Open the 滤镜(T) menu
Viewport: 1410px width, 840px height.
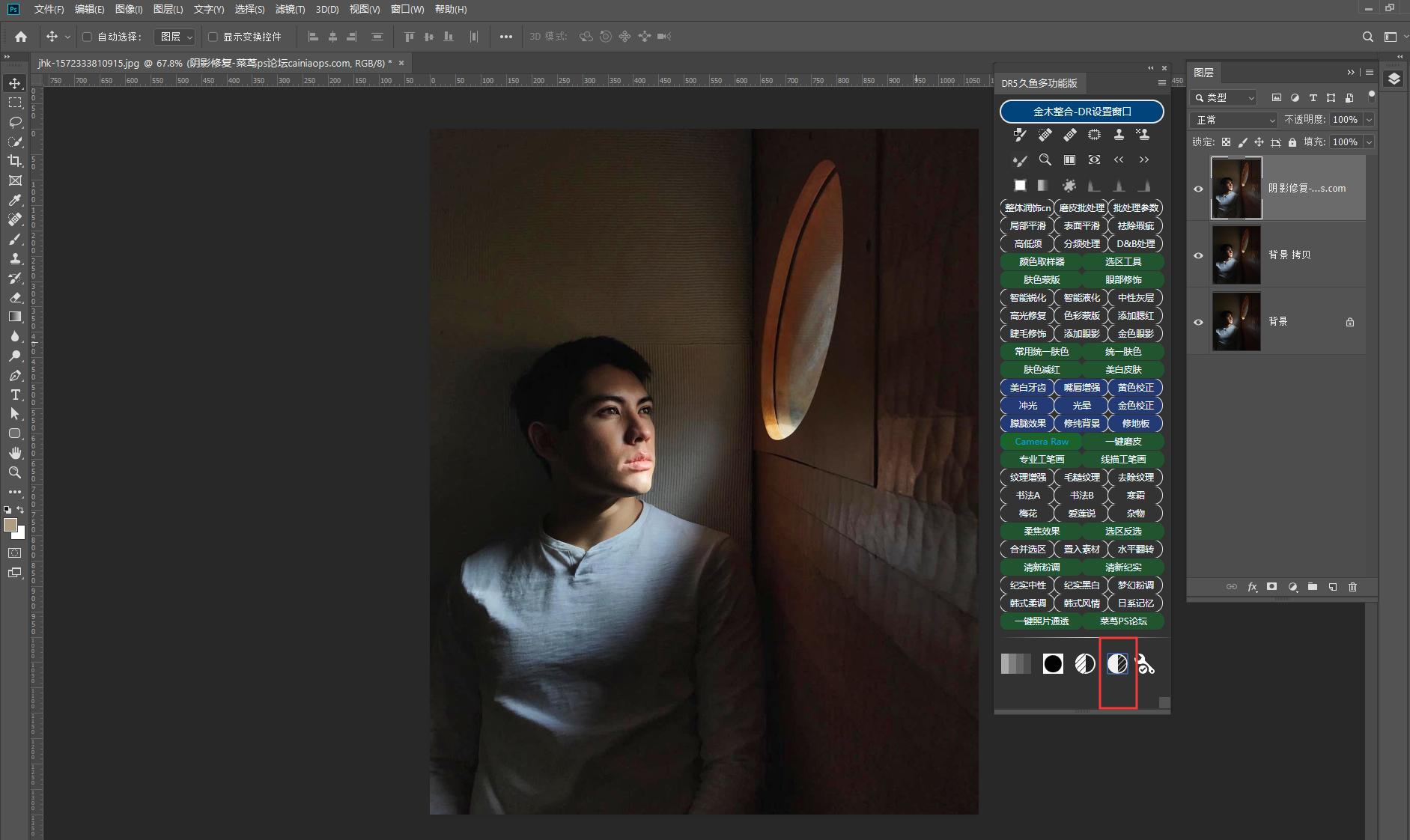[290, 9]
